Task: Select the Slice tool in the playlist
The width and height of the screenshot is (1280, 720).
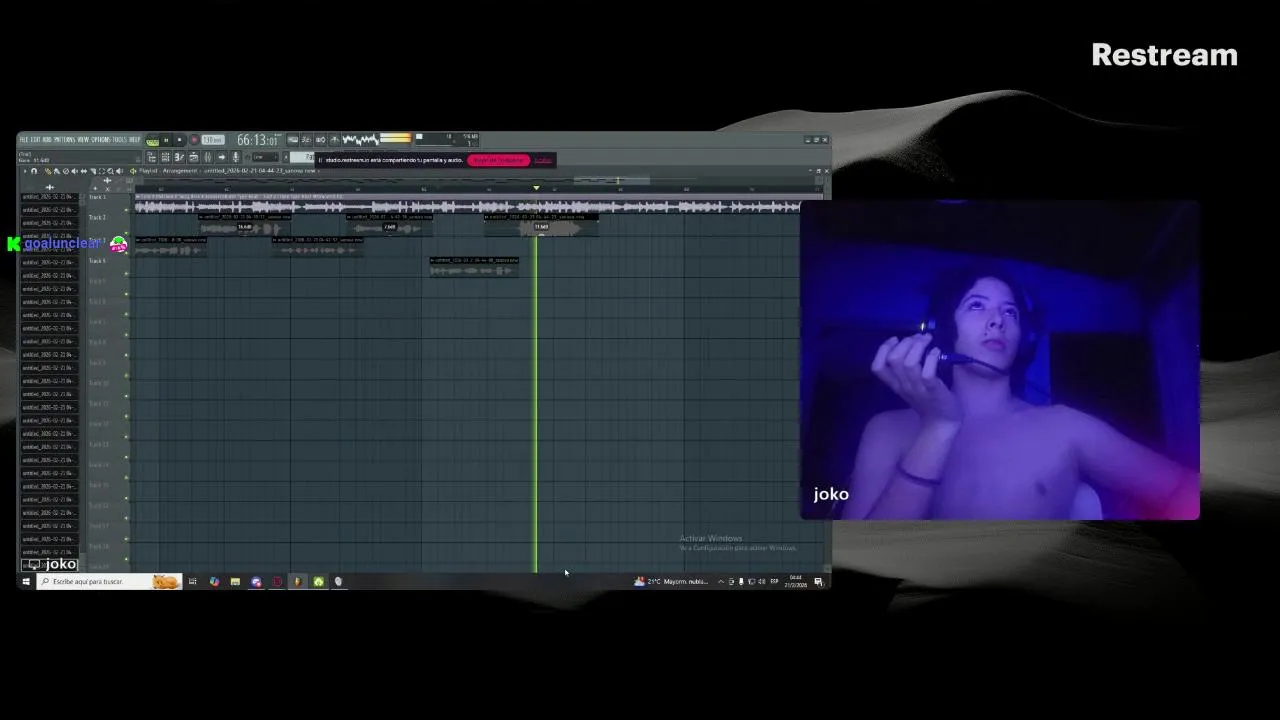Action: tap(93, 171)
